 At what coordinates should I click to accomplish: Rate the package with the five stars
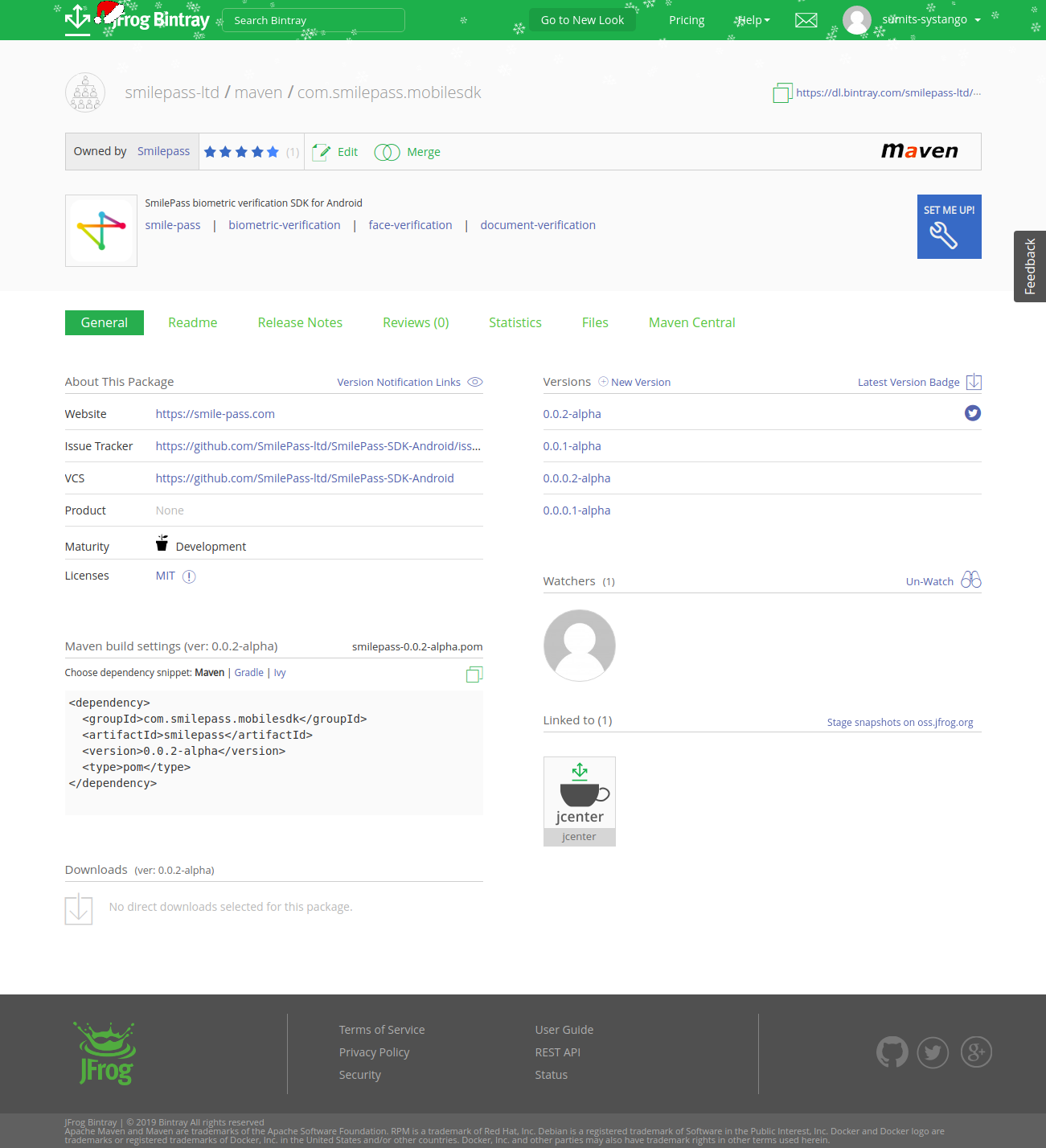coord(241,152)
